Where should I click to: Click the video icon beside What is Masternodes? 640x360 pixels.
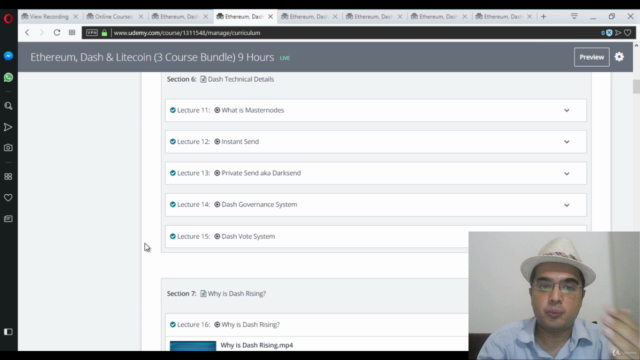[217, 110]
